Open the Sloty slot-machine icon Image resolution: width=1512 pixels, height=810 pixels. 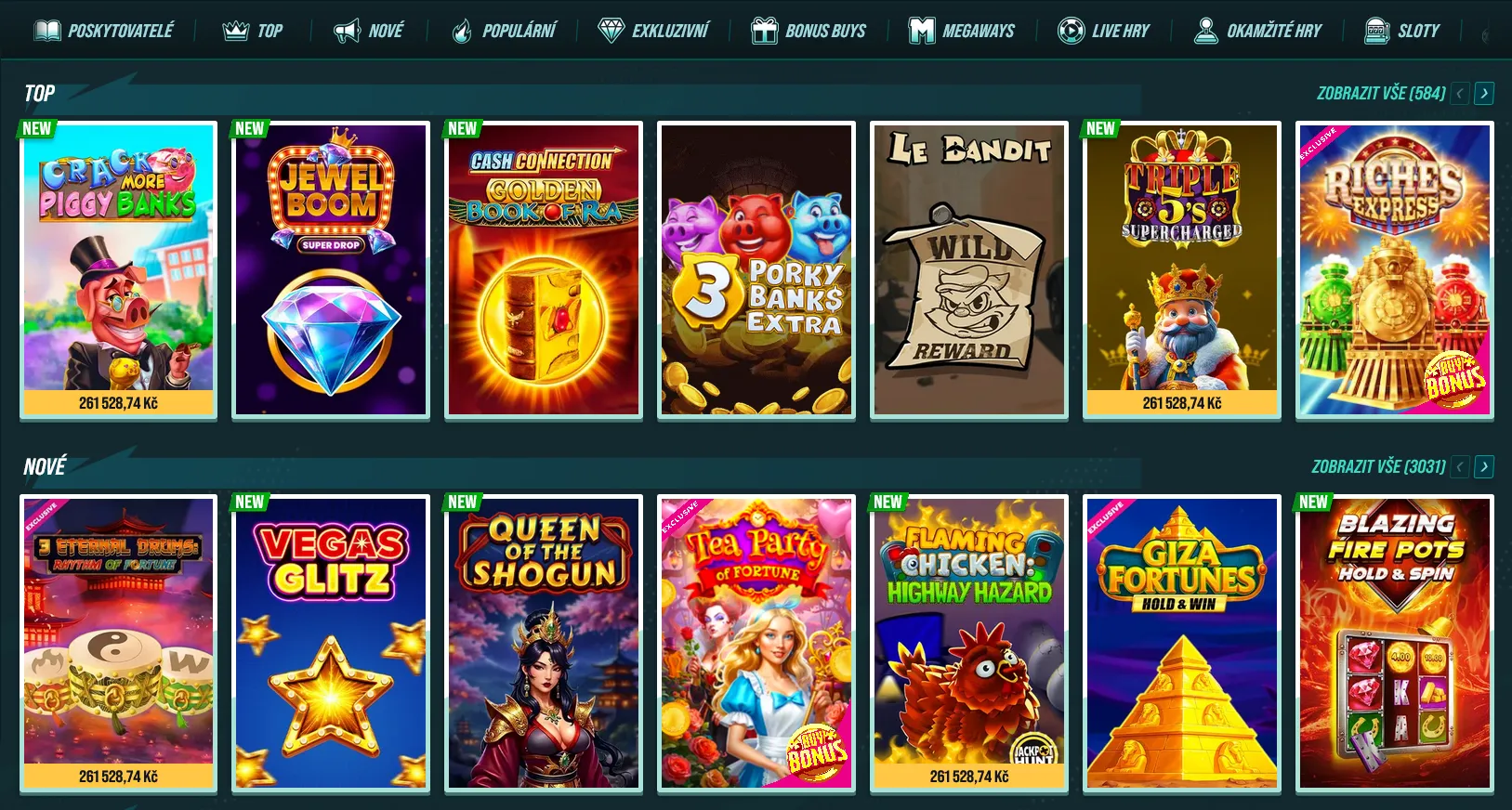1376,31
